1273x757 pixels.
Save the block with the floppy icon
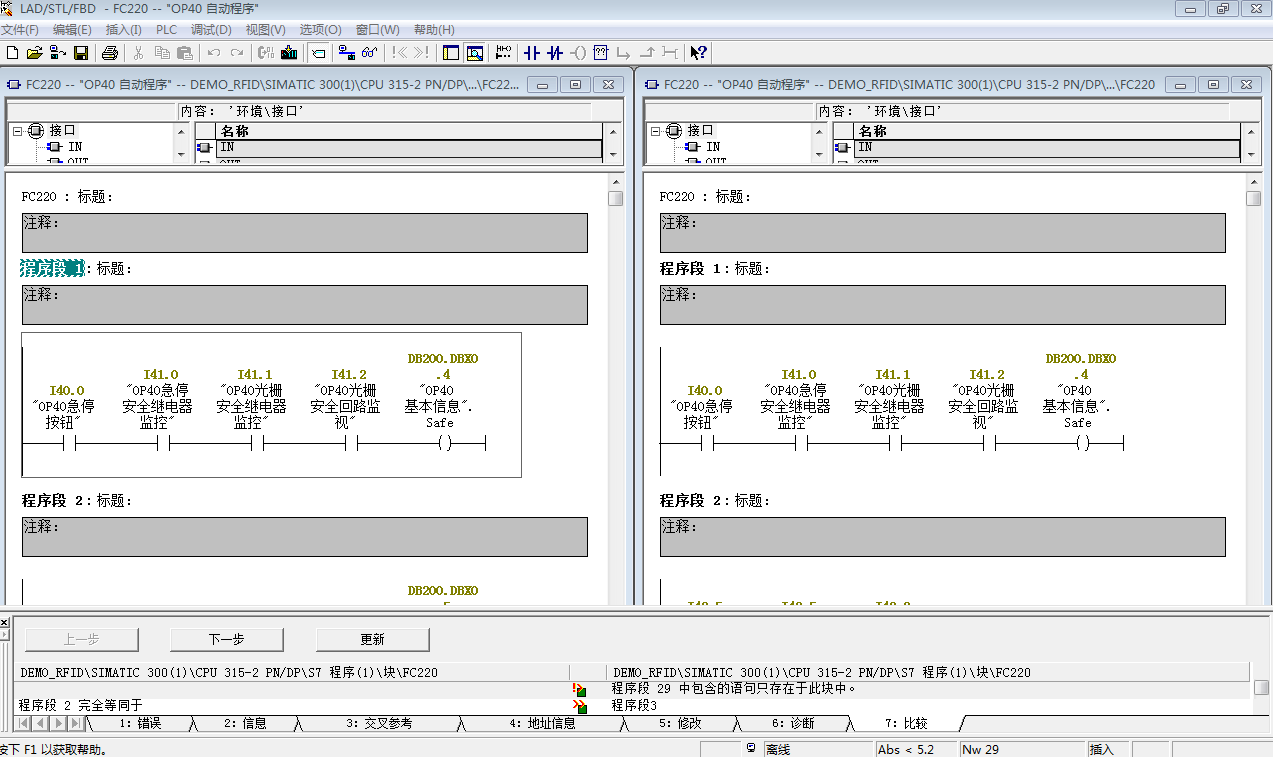click(x=81, y=52)
